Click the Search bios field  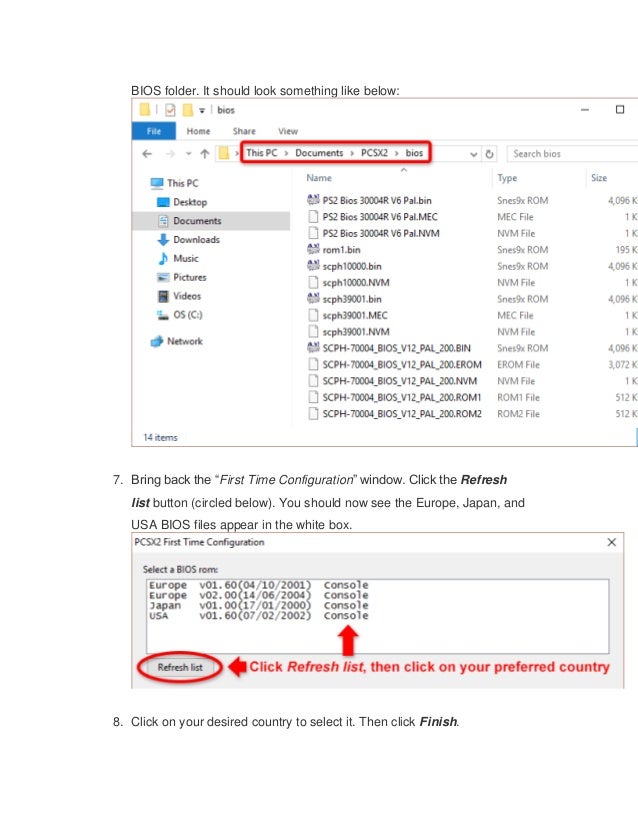572,154
